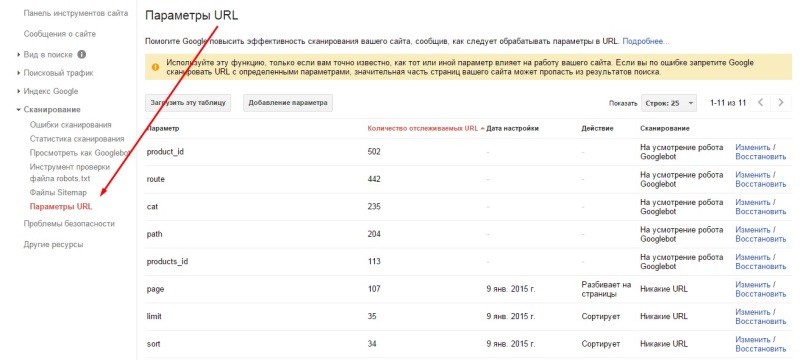Open Другие ресурсы

[x=53, y=244]
